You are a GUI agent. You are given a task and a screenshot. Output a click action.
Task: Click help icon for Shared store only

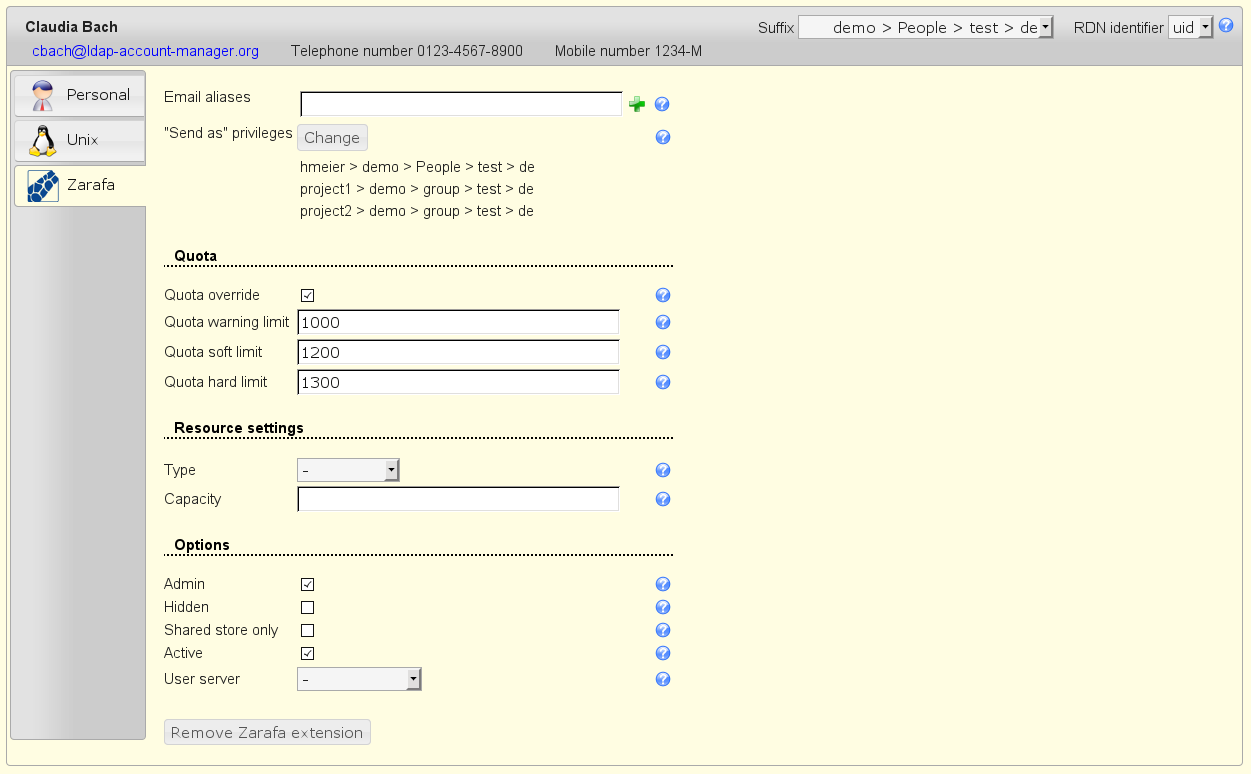662,630
